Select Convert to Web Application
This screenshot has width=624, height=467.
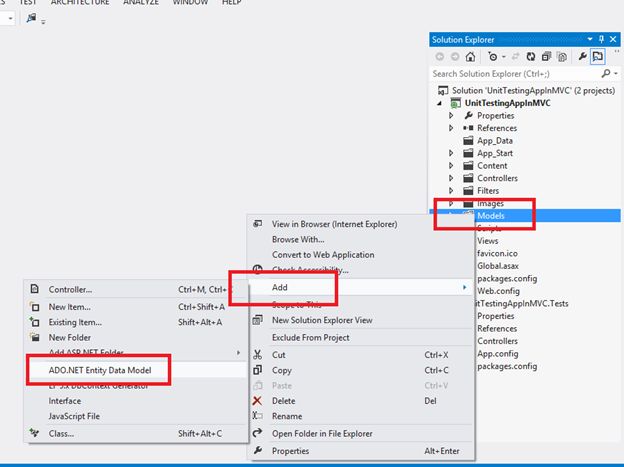coord(323,255)
